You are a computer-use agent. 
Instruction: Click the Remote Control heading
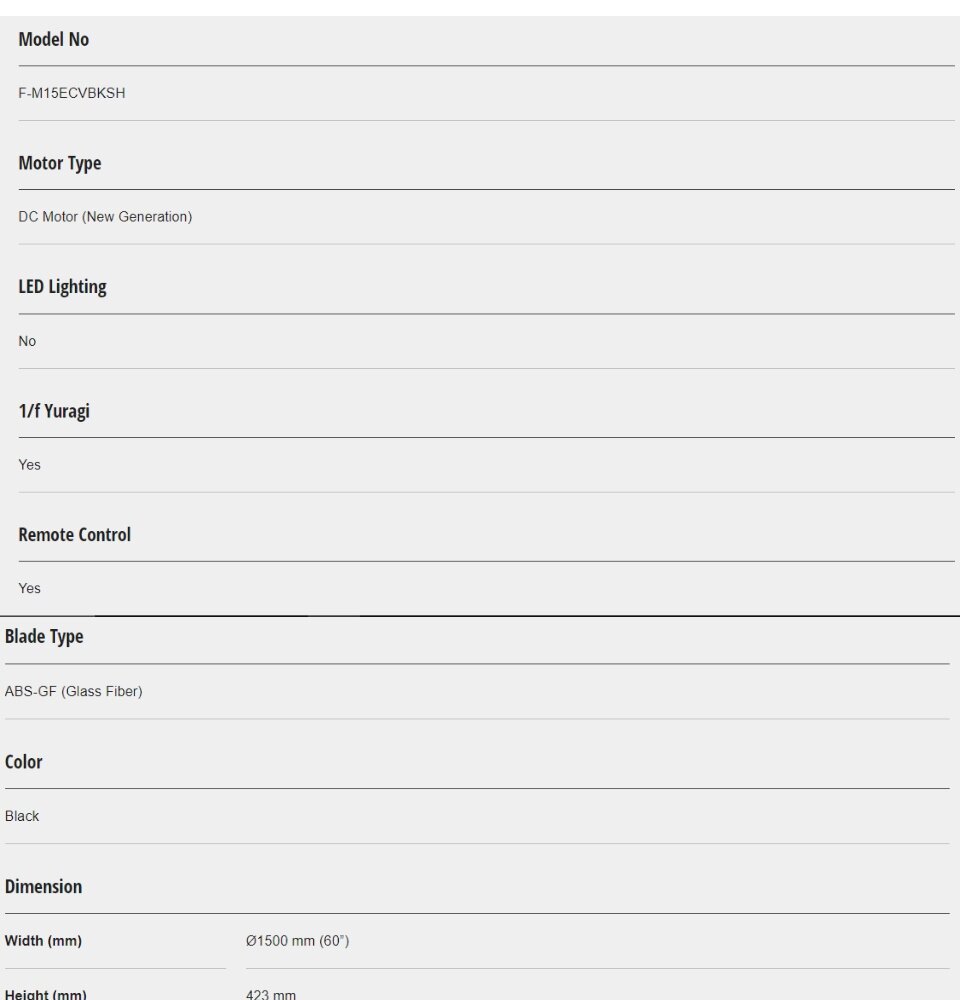coord(75,535)
